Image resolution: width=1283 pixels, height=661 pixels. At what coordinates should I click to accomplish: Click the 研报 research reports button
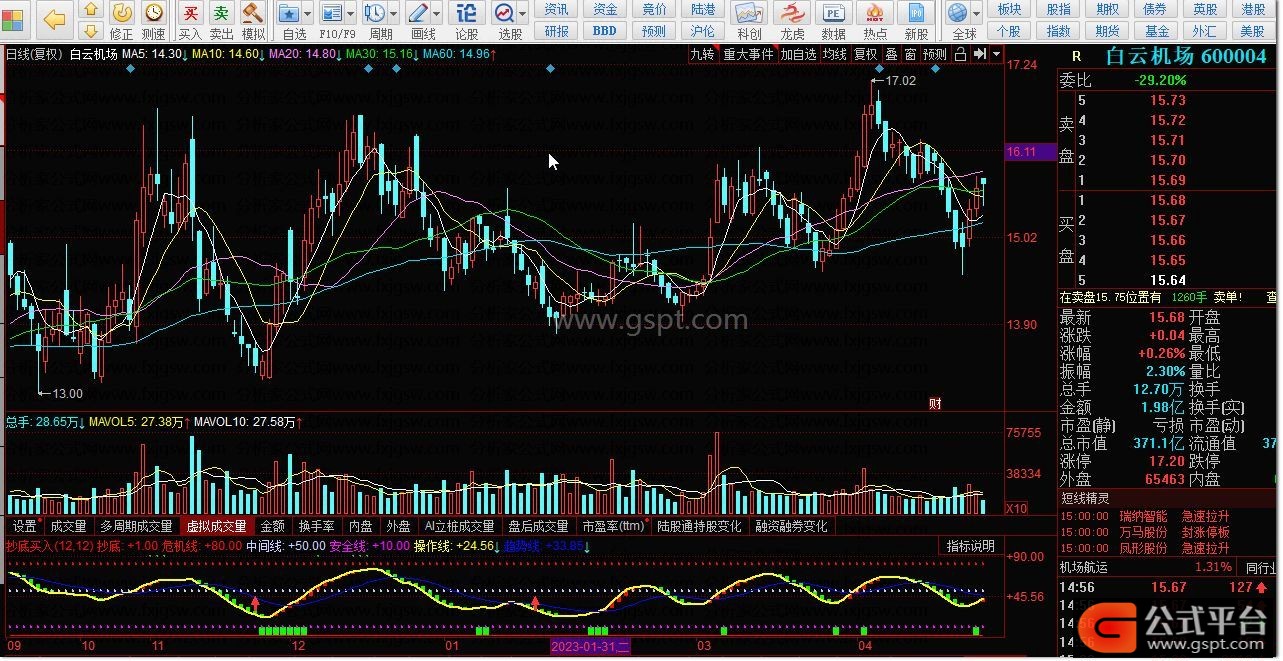click(557, 31)
